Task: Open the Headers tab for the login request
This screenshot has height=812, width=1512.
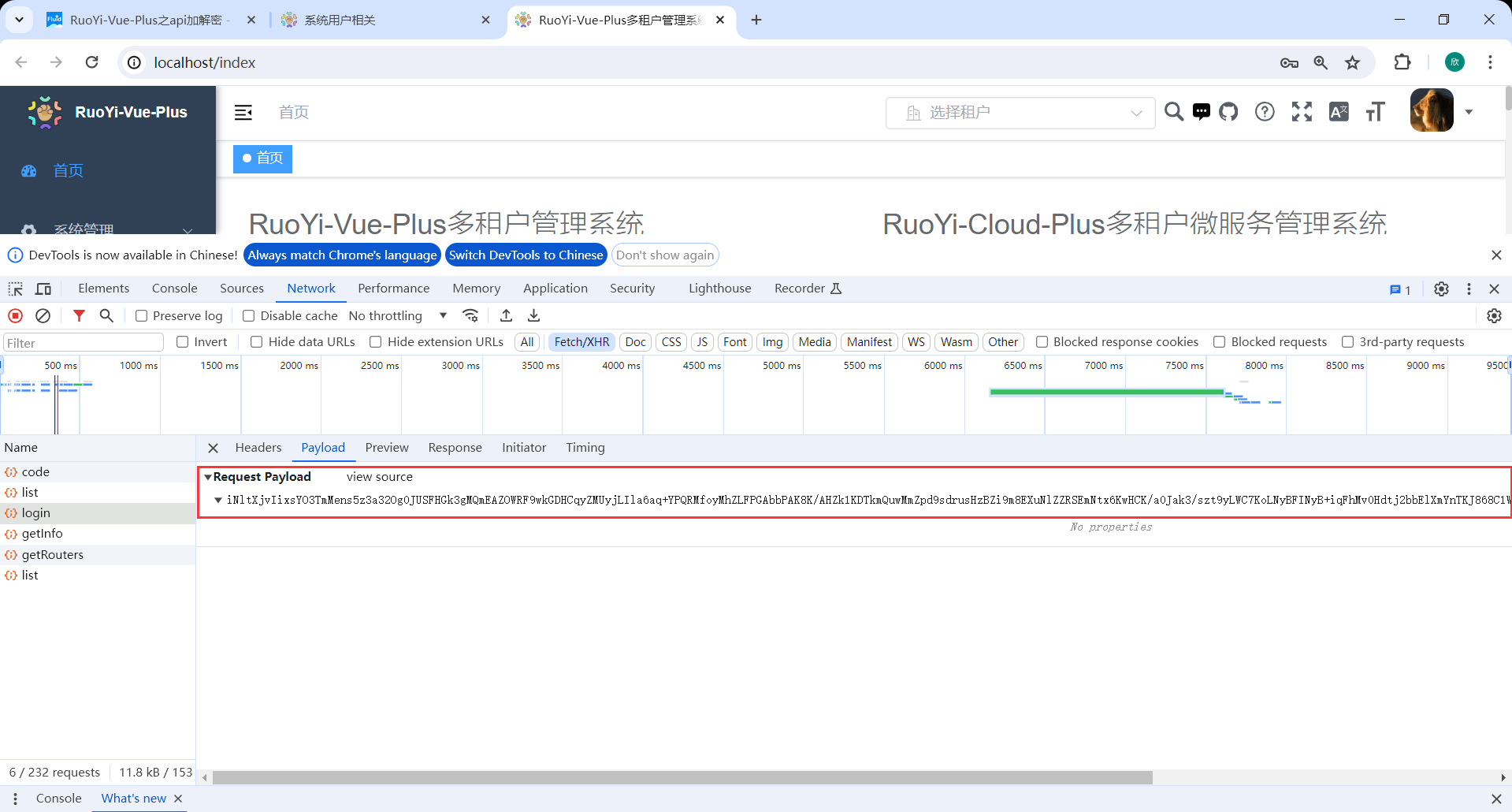Action: [x=258, y=448]
